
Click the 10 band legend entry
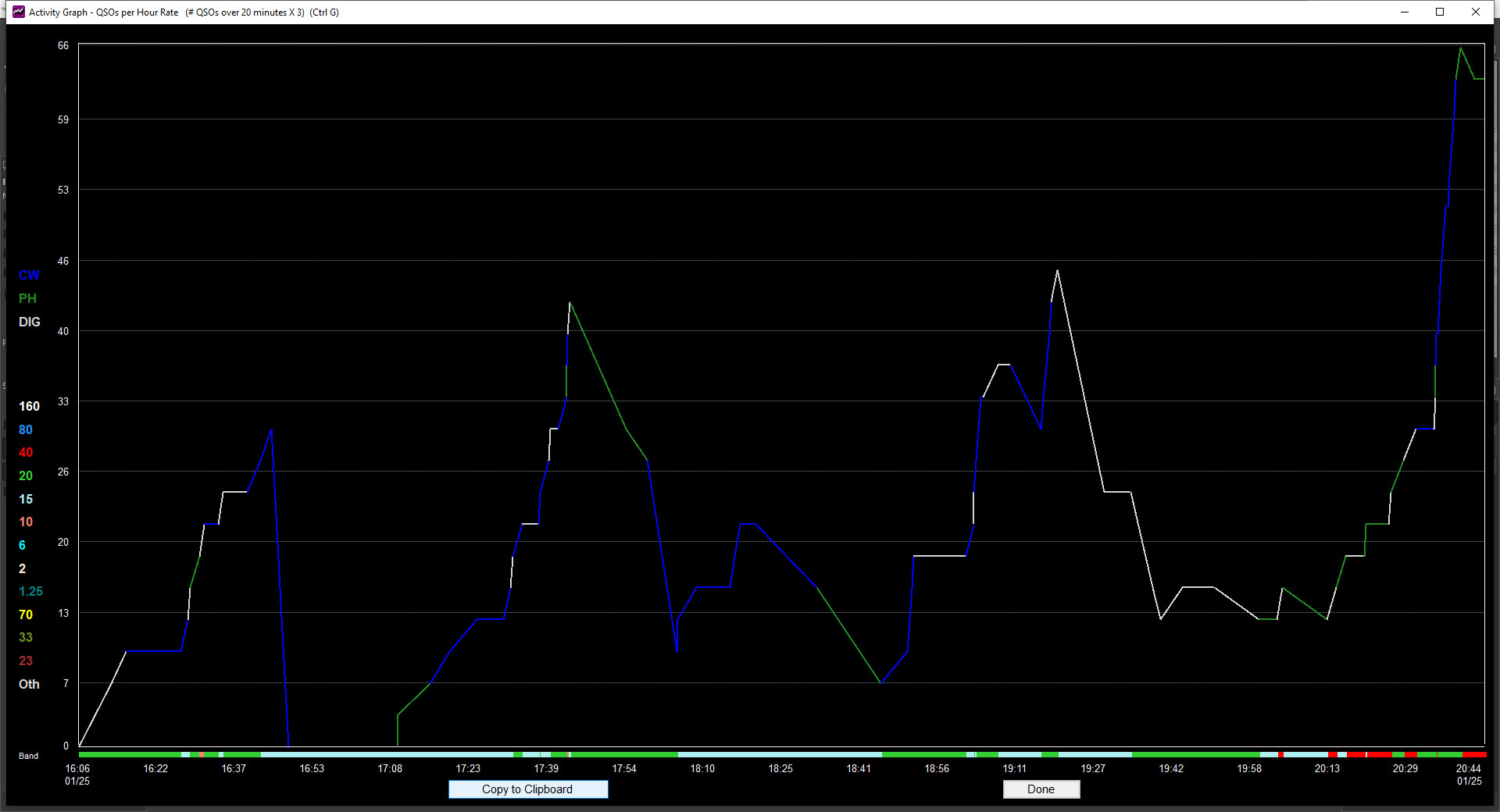[x=26, y=522]
